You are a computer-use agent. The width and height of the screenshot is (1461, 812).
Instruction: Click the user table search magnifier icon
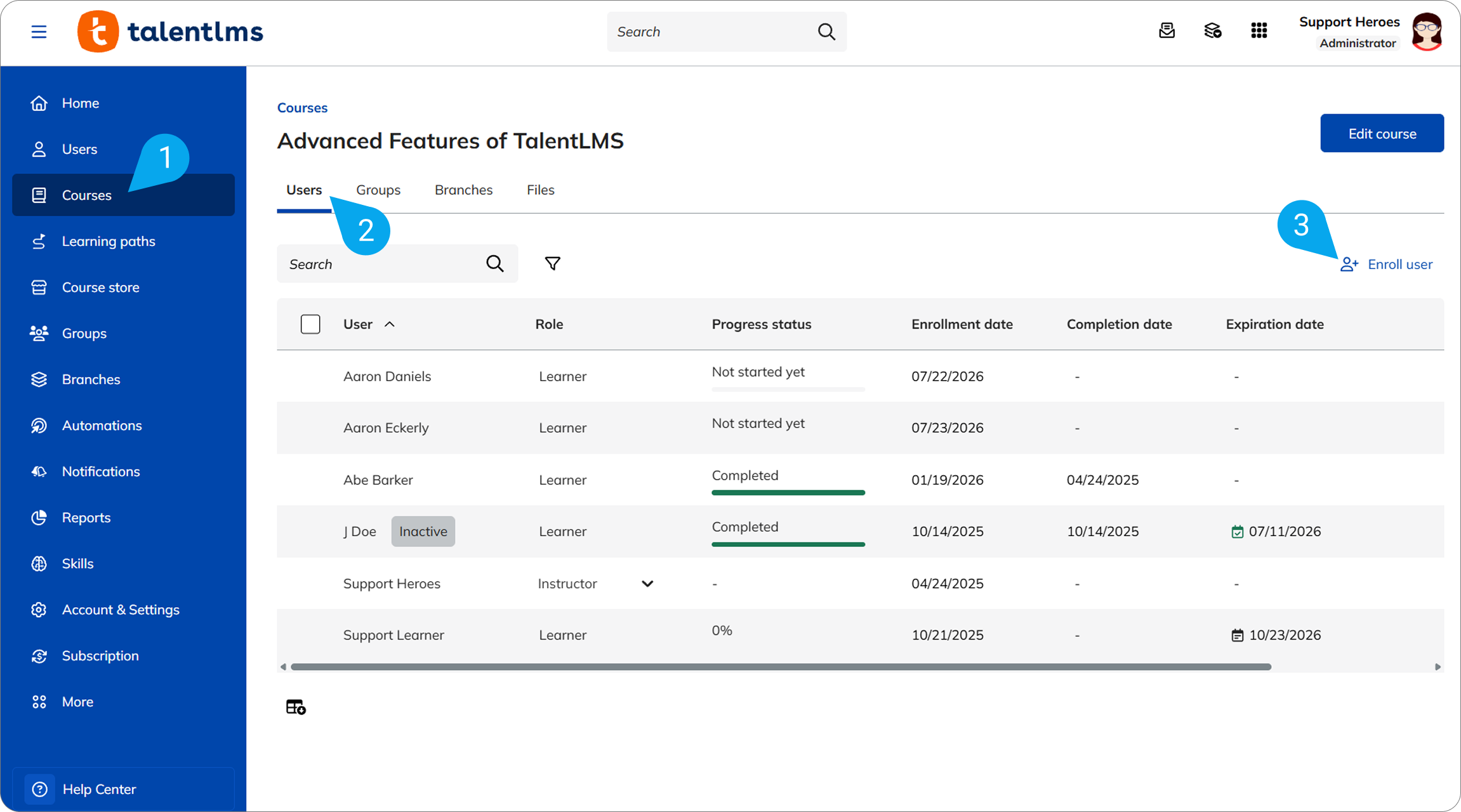pyautogui.click(x=495, y=263)
